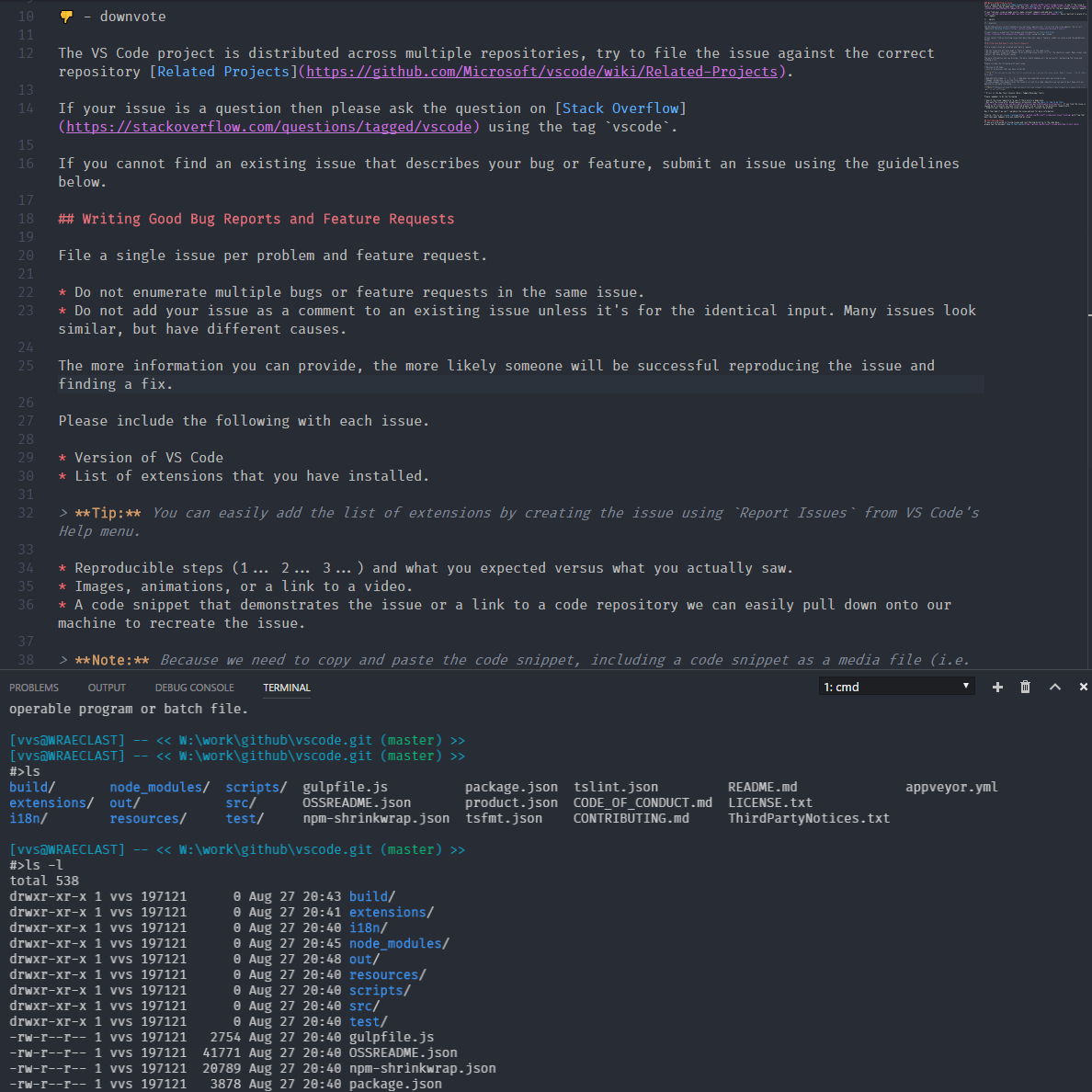The width and height of the screenshot is (1092, 1092).
Task: Open the DEBUG CONSOLE tab
Action: tap(194, 687)
